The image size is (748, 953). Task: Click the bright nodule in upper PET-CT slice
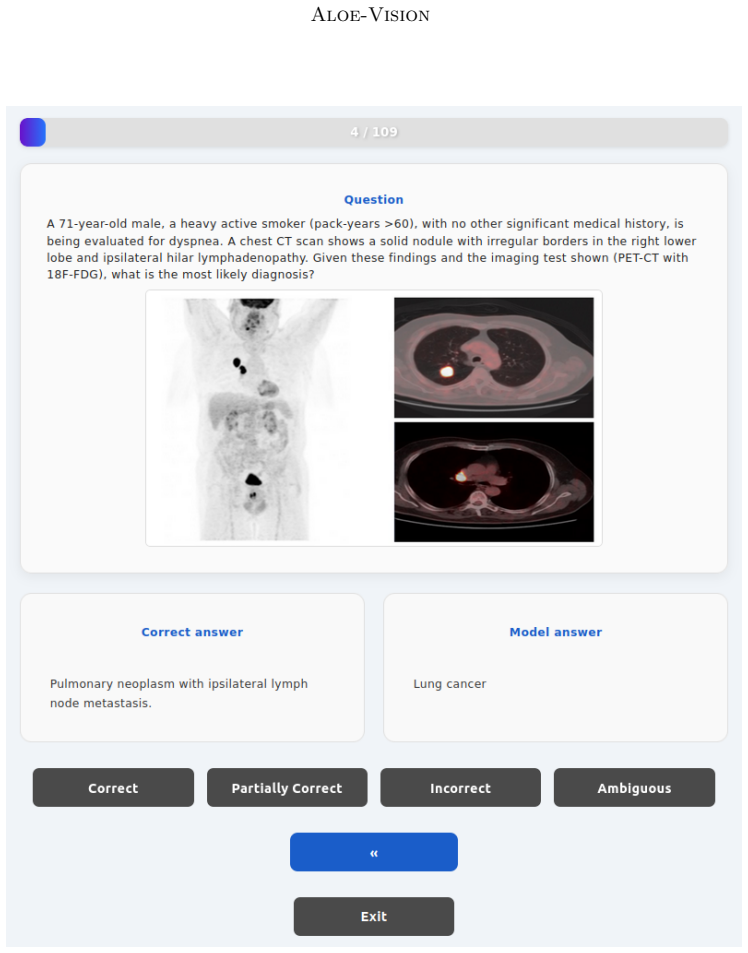pos(447,371)
